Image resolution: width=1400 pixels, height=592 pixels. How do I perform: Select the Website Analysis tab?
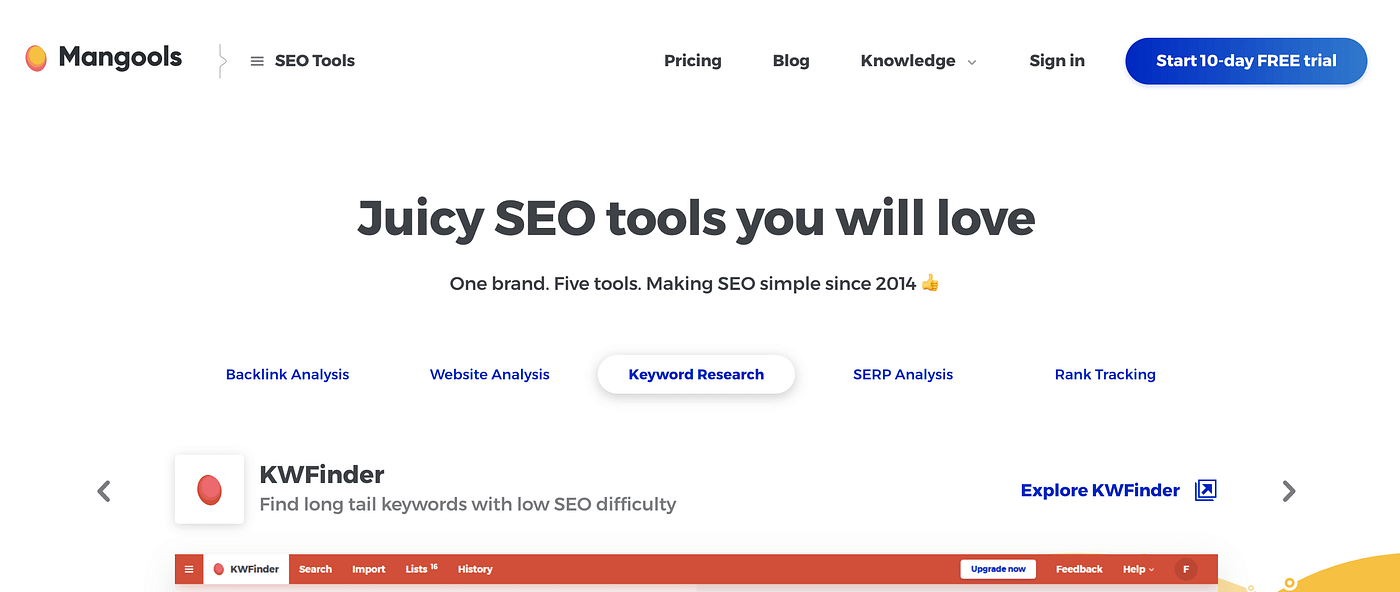(490, 374)
